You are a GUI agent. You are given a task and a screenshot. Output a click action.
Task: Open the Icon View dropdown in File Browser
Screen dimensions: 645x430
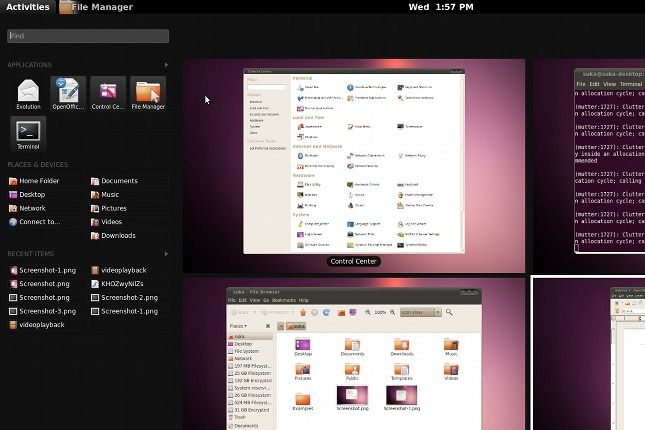(418, 312)
